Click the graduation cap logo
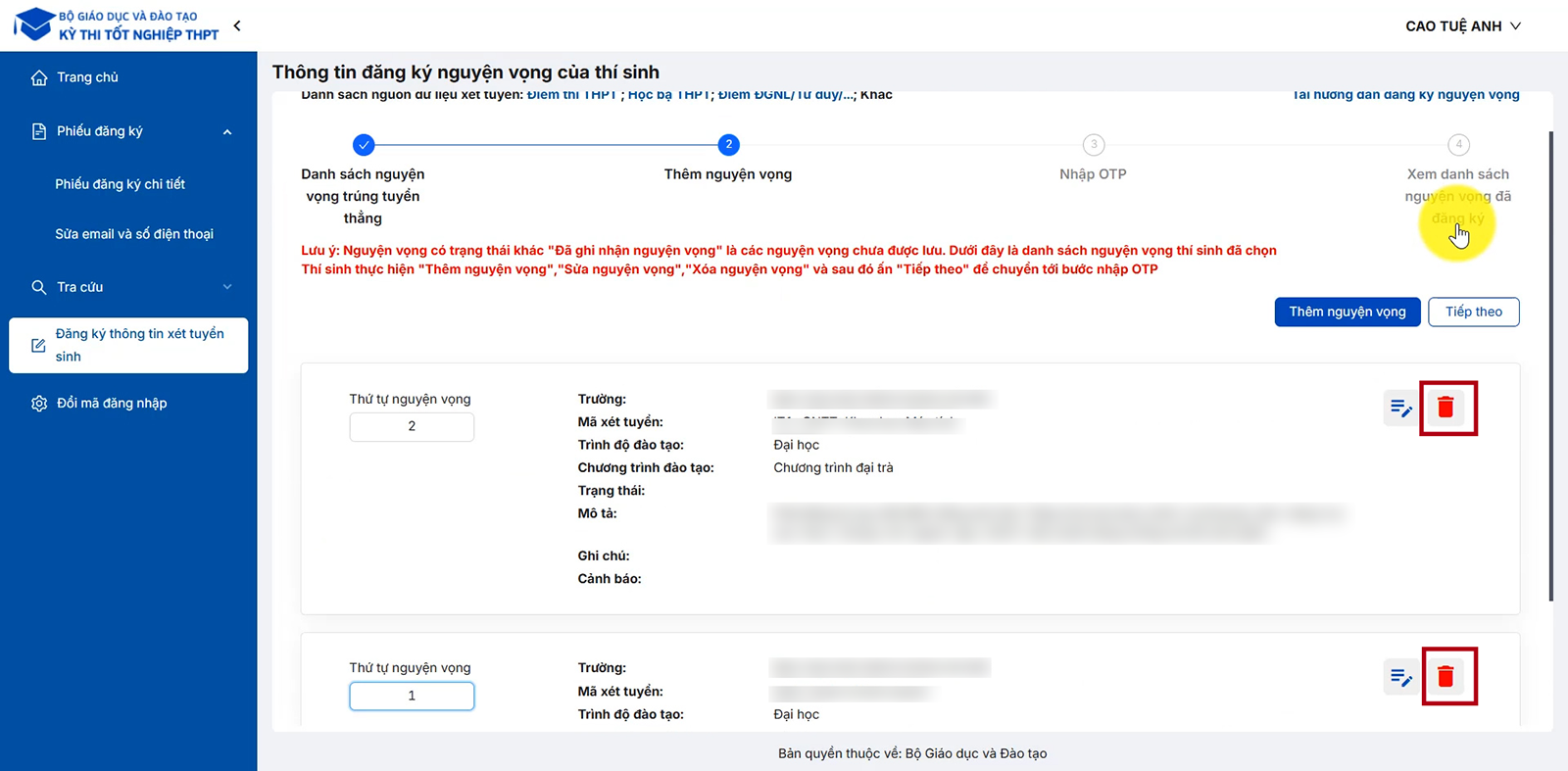Viewport: 1568px width, 771px height. 34,24
